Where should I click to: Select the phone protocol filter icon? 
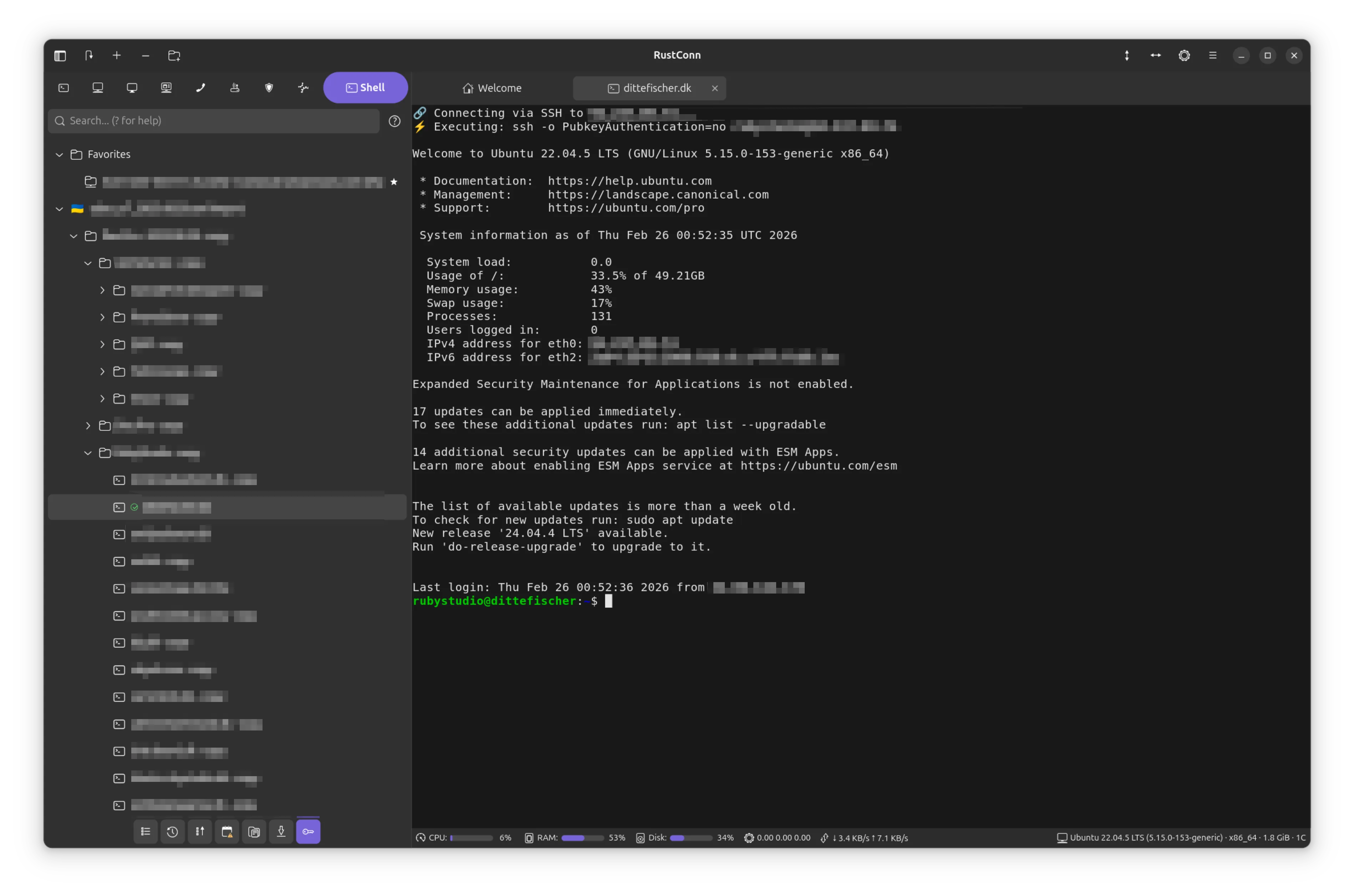pos(200,87)
